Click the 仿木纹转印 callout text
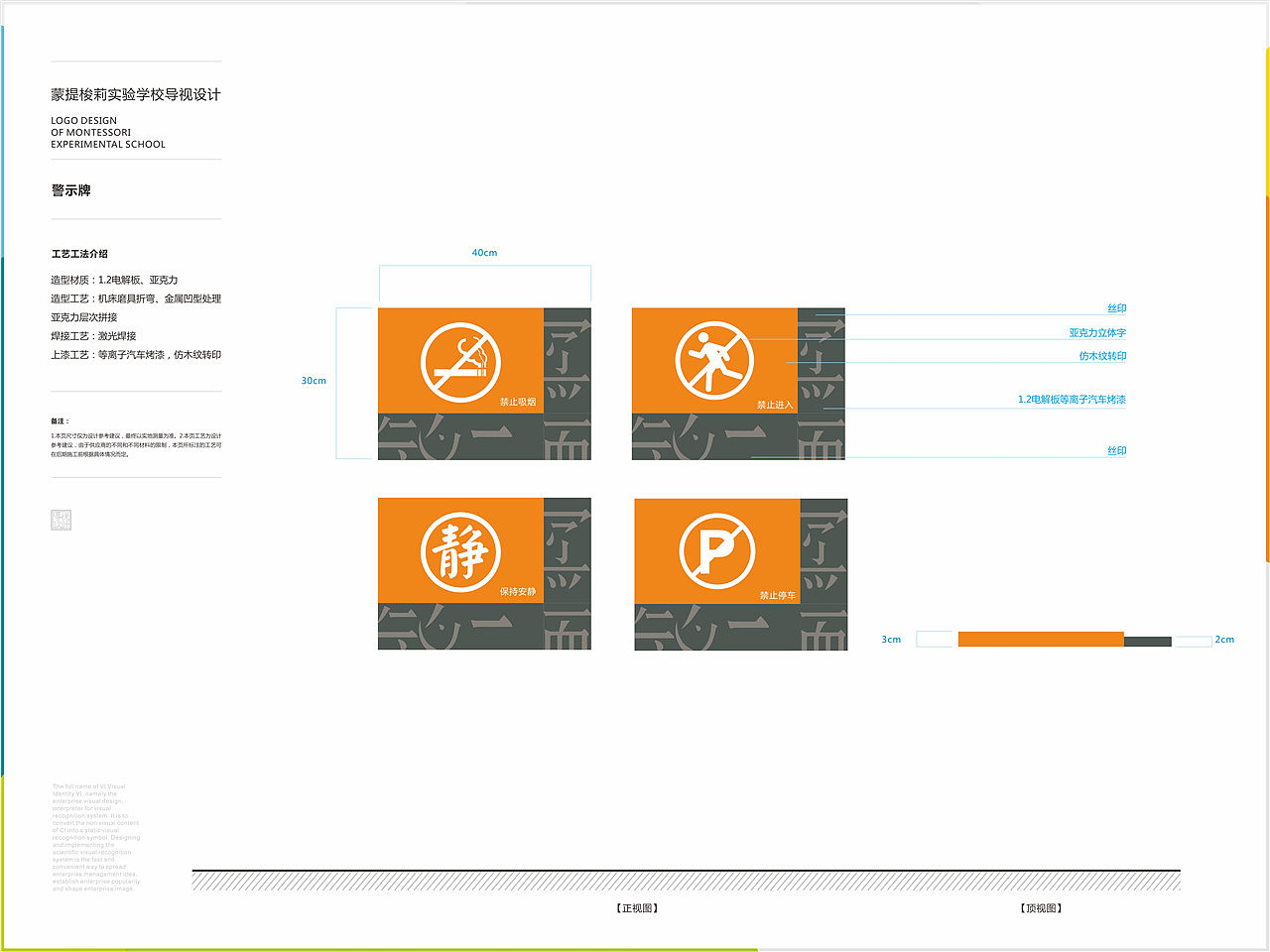Screen dimensions: 1270x952 (x=1103, y=356)
